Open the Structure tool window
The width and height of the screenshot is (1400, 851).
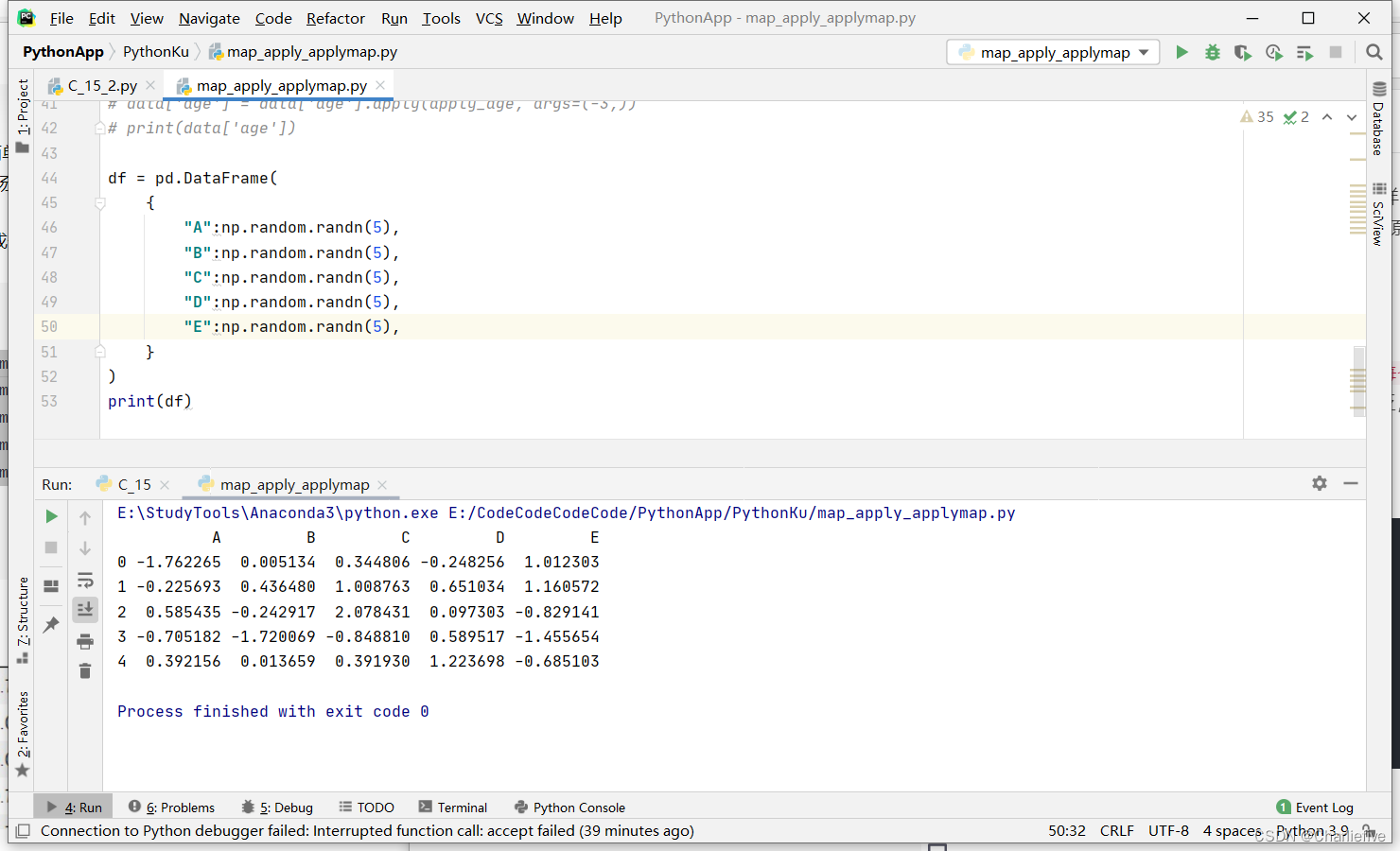point(23,619)
